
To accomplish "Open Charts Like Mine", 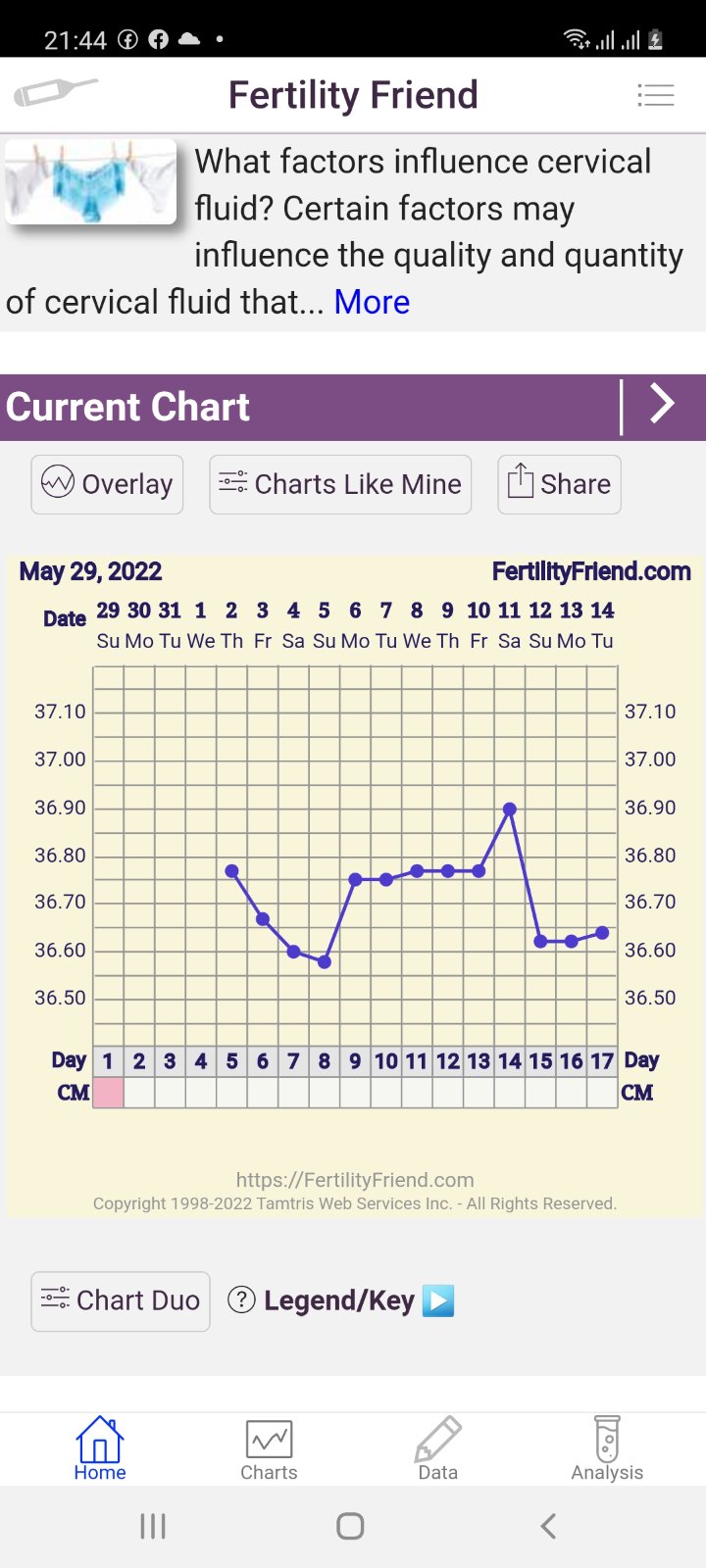I will [340, 484].
